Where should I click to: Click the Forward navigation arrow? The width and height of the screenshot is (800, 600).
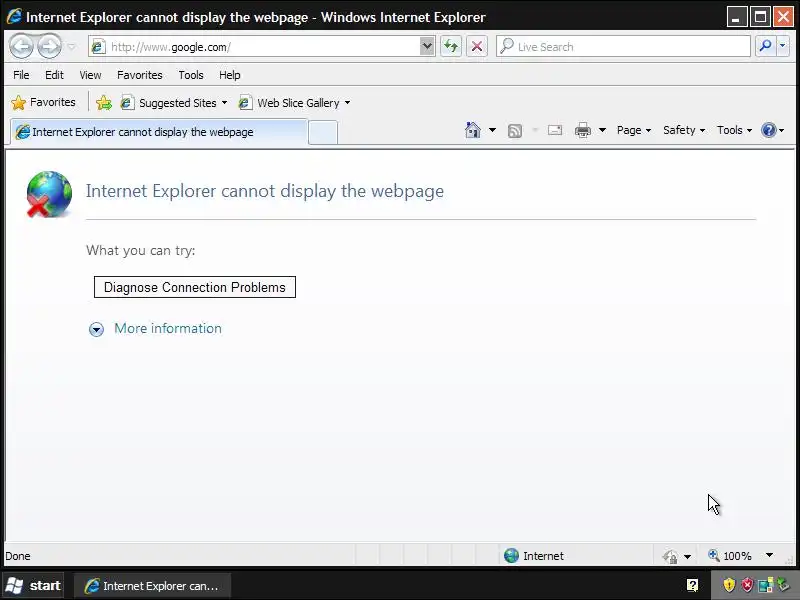pyautogui.click(x=49, y=47)
